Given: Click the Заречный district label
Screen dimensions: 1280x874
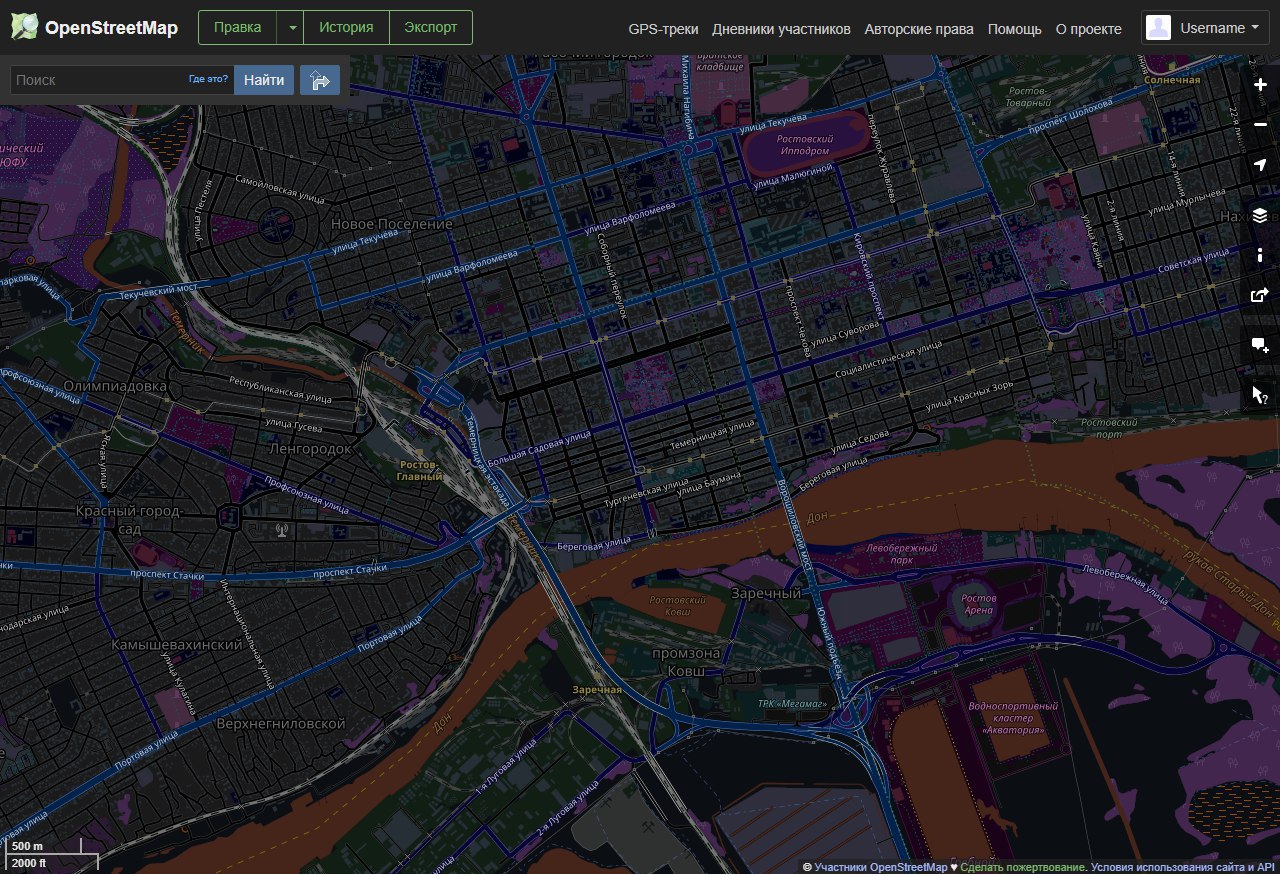Looking at the screenshot, I should click(x=764, y=593).
